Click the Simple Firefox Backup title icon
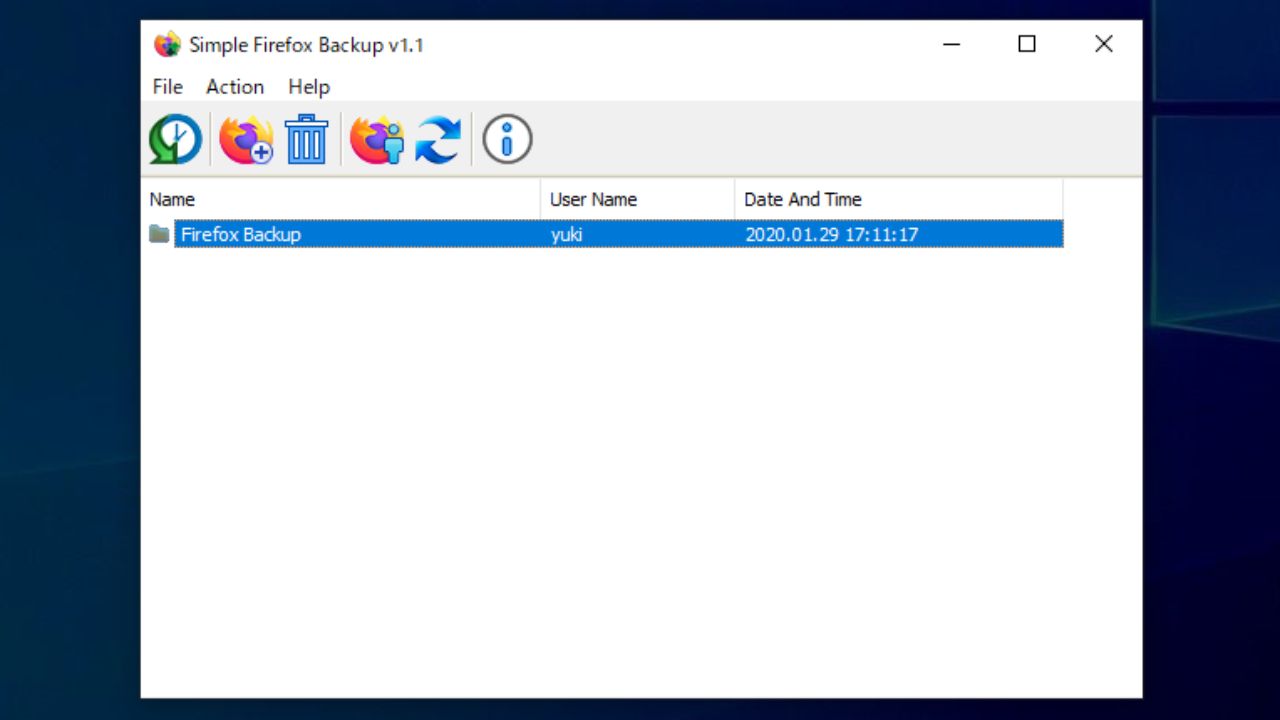This screenshot has height=720, width=1280. [167, 45]
